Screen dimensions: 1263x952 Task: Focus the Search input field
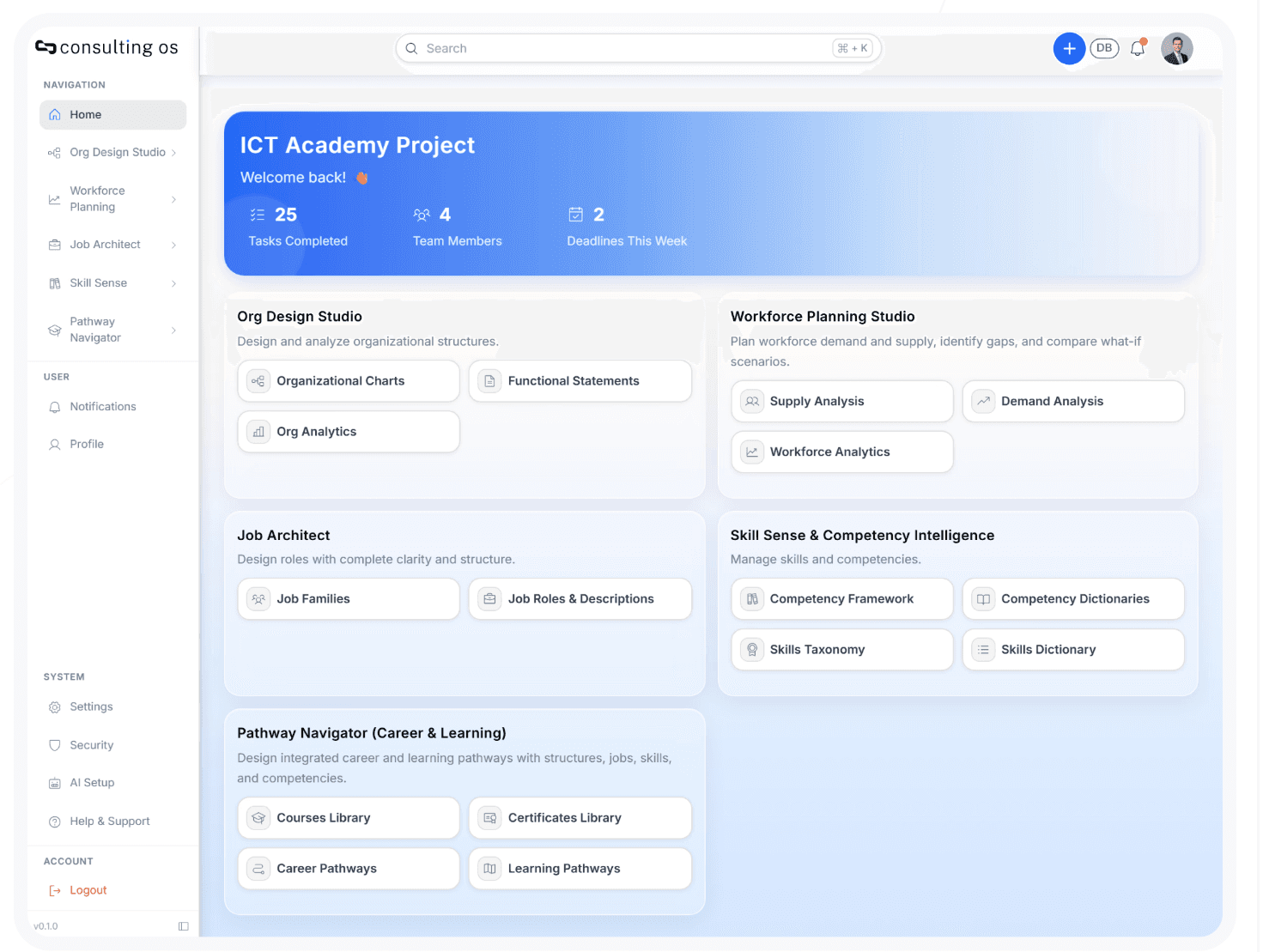tap(638, 49)
